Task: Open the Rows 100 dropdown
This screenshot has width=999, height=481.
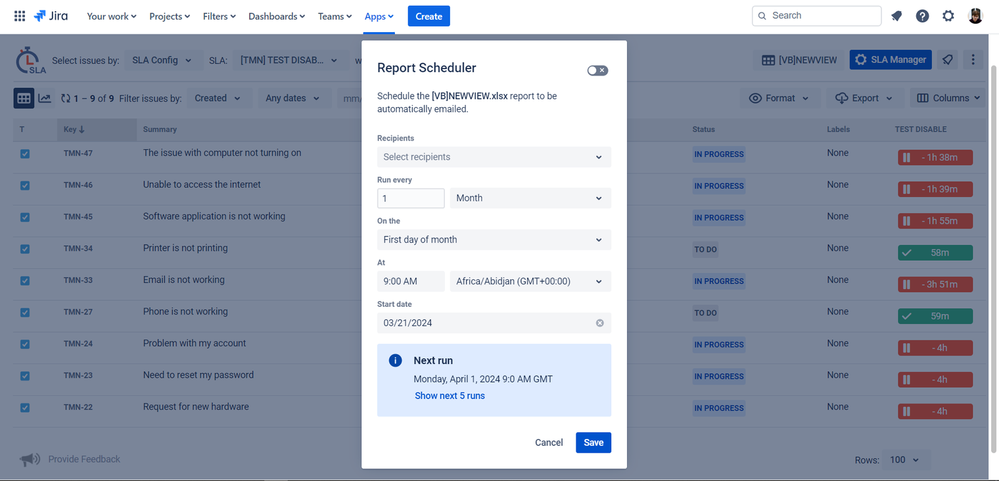Action: pyautogui.click(x=906, y=459)
